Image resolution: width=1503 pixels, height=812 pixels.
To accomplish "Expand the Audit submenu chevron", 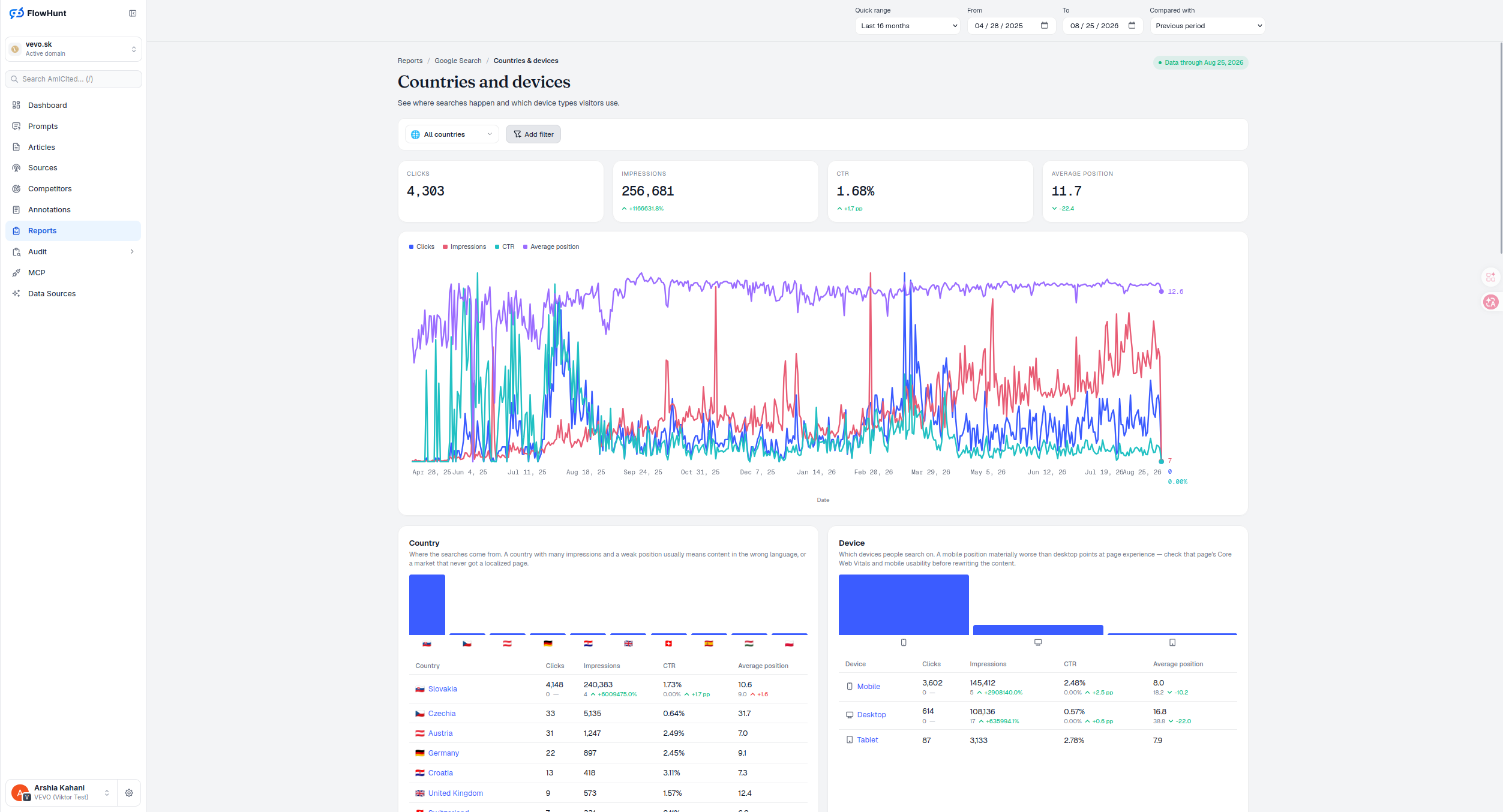I will 132,252.
